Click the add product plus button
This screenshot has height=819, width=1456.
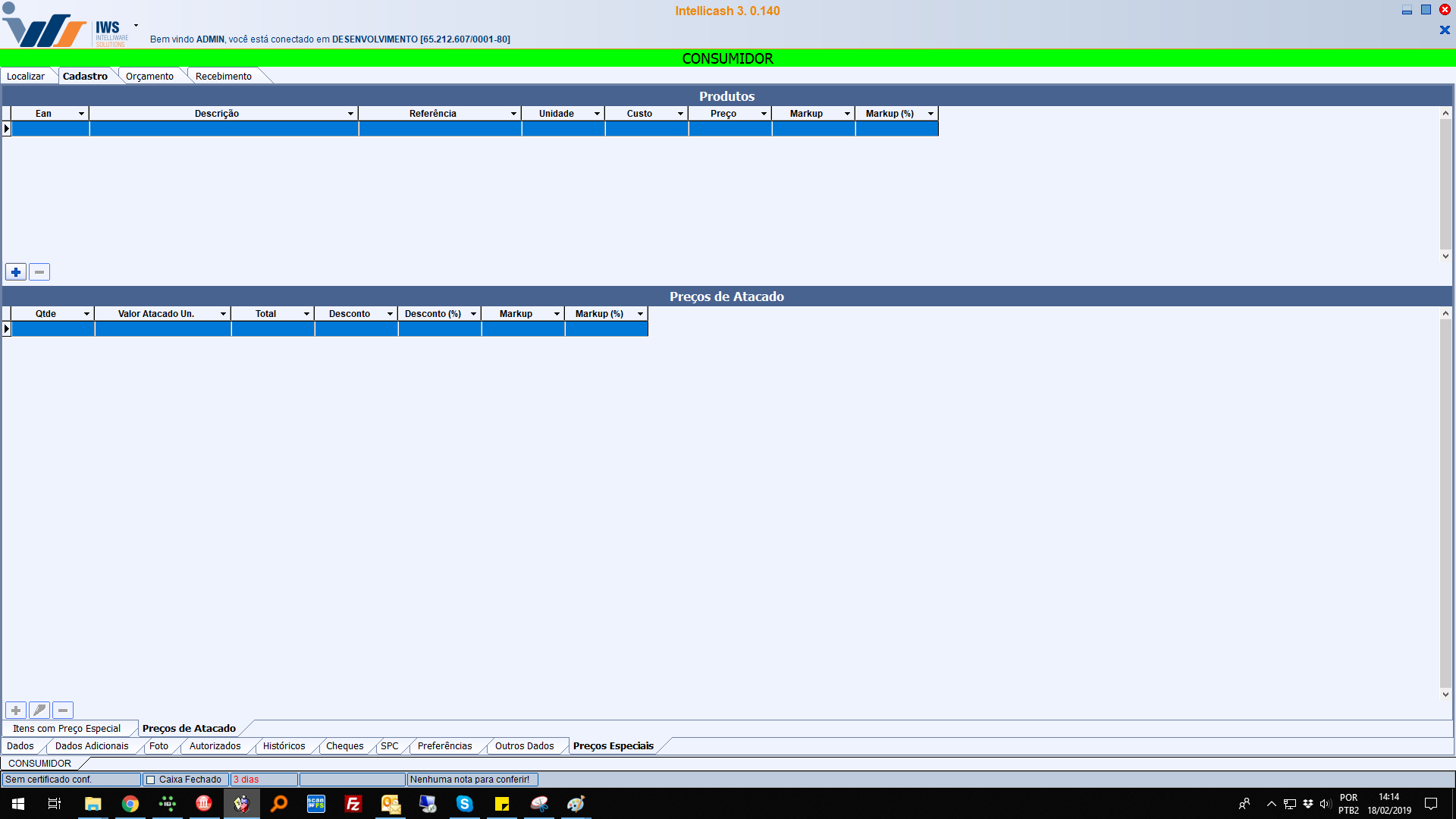pyautogui.click(x=16, y=272)
